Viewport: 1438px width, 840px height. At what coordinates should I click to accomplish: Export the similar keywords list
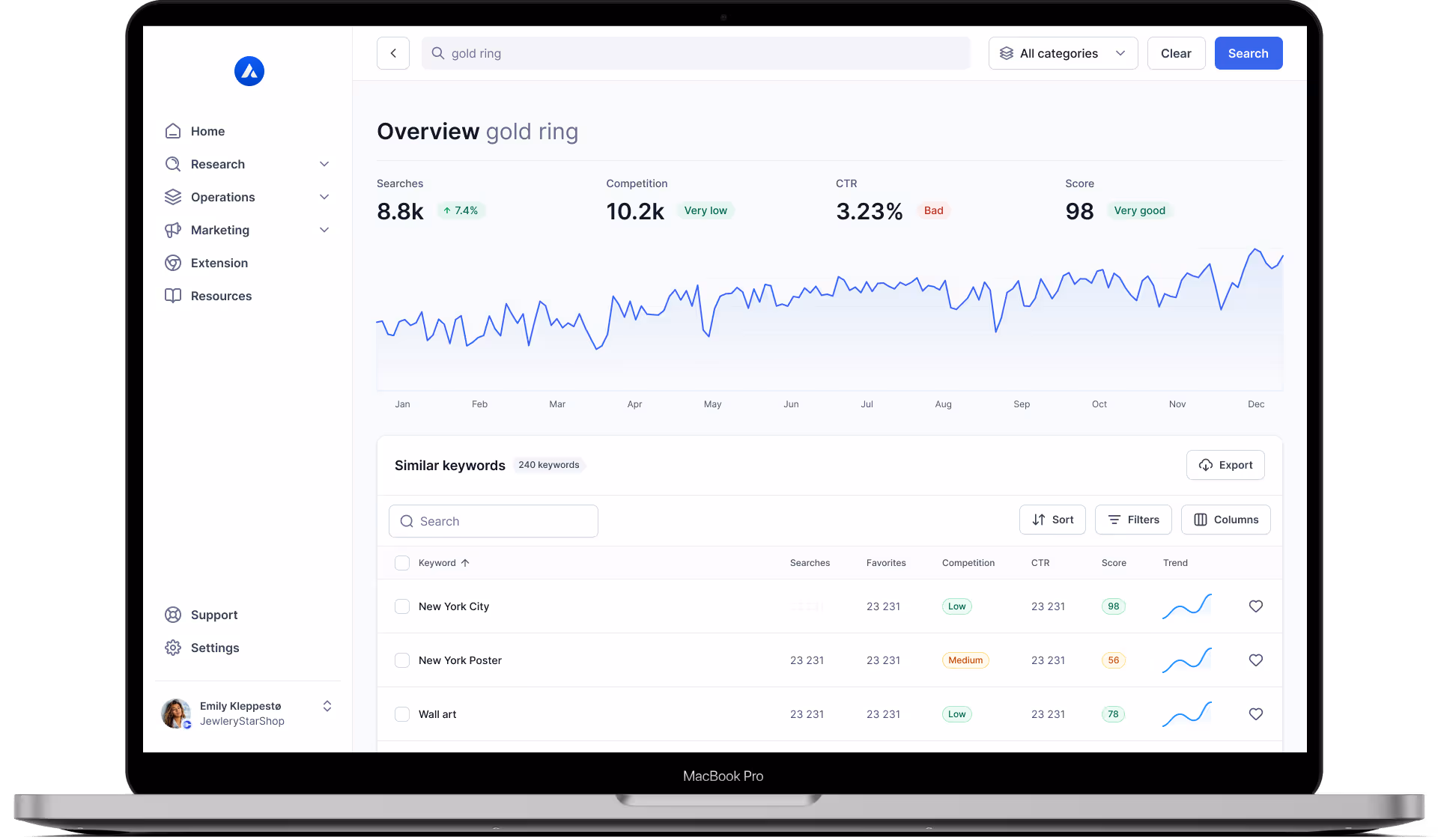point(1225,465)
